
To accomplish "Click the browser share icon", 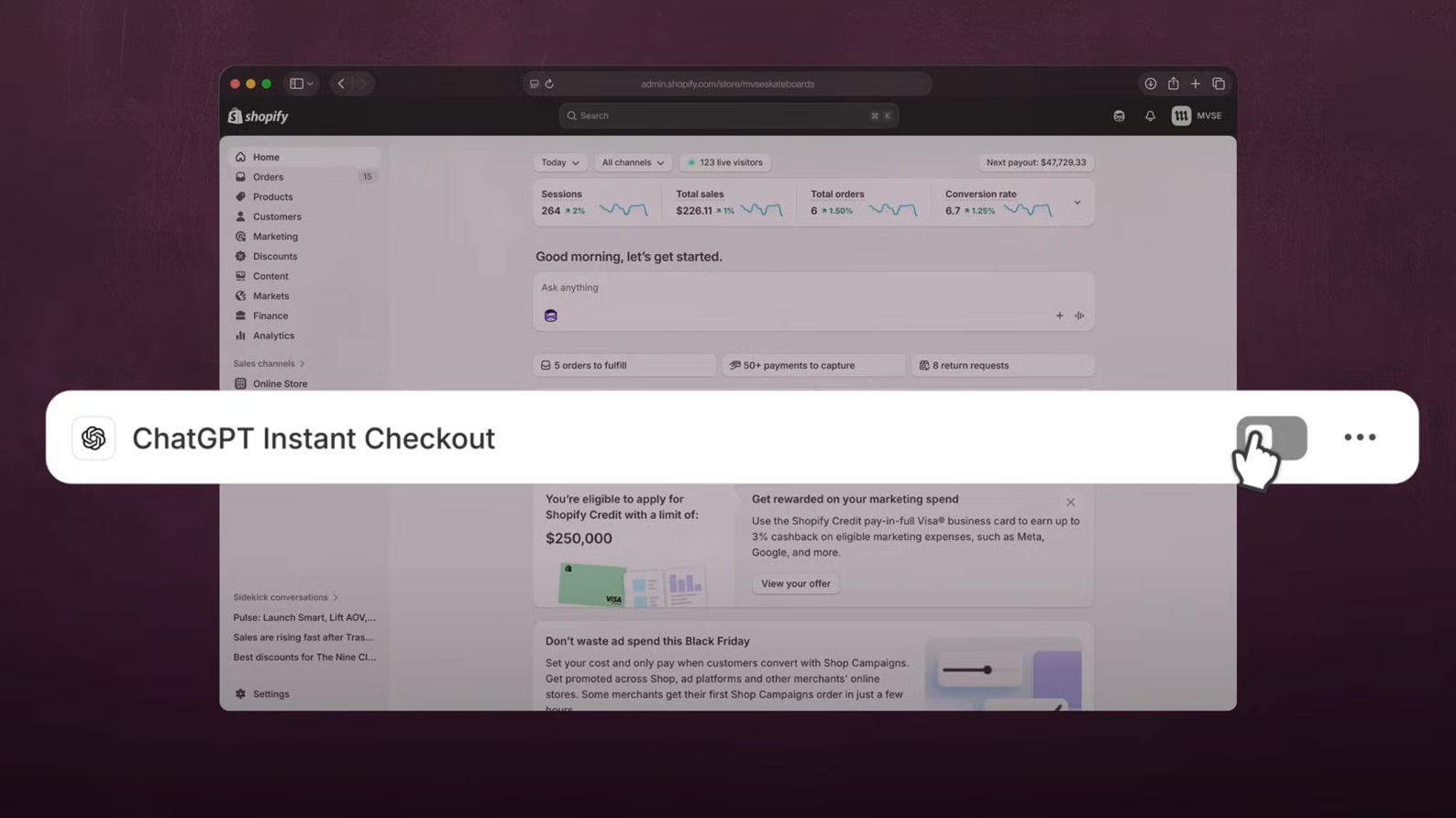I will (x=1173, y=83).
